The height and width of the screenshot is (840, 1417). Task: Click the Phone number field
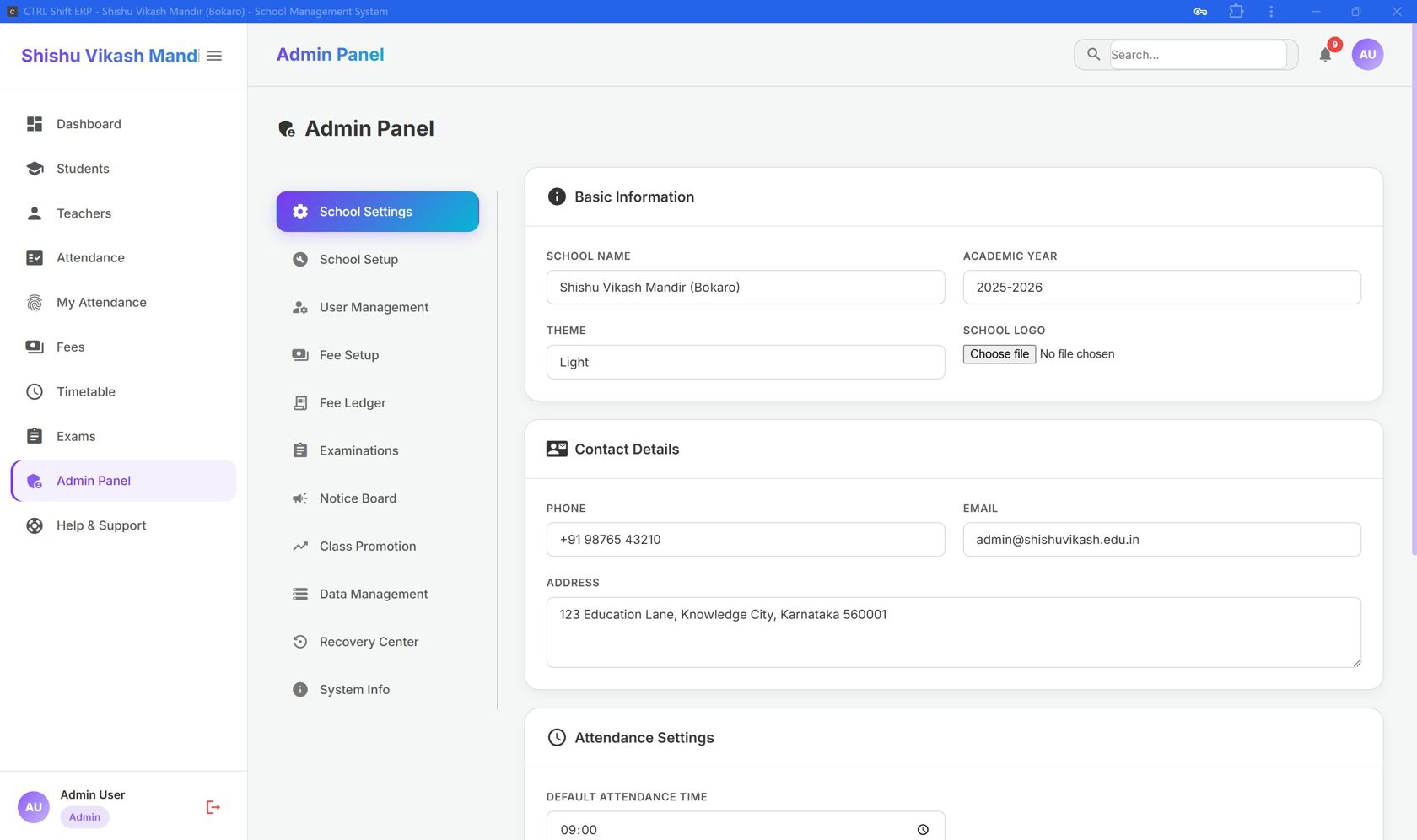pyautogui.click(x=746, y=540)
